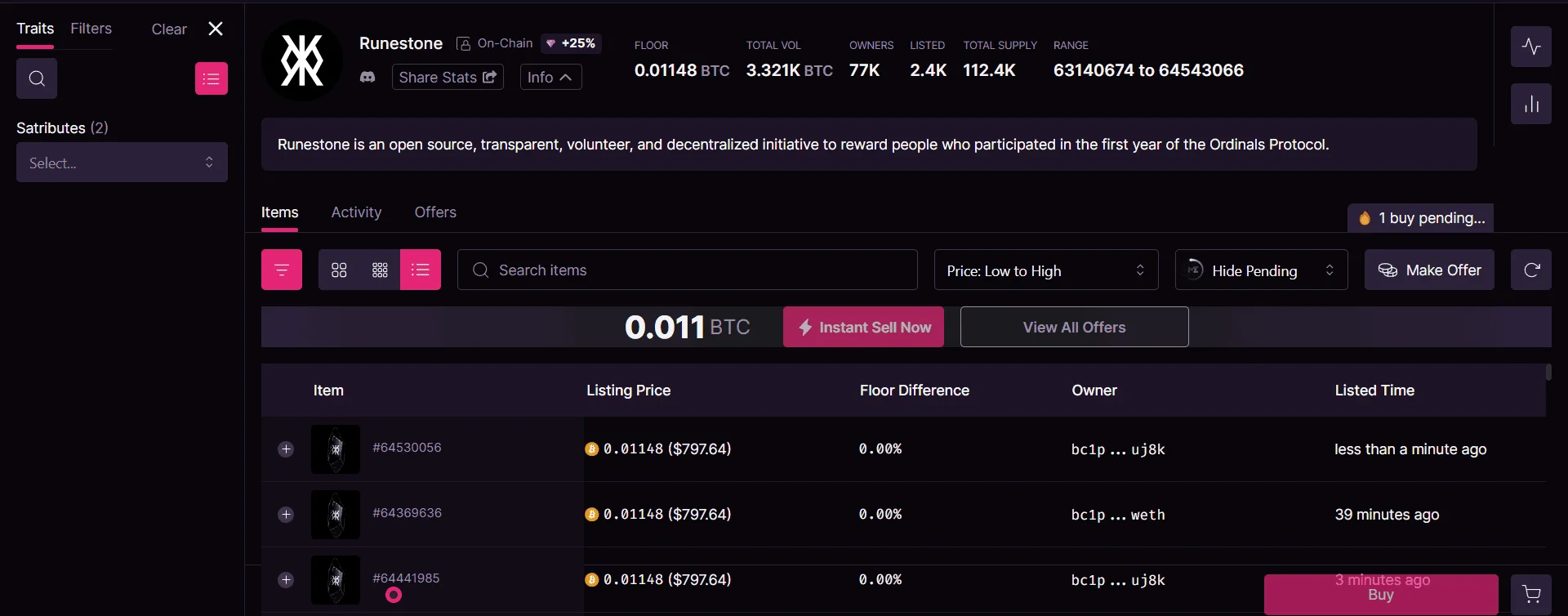Open the Discord icon link under Runestone
The image size is (1568, 616).
pyautogui.click(x=367, y=77)
